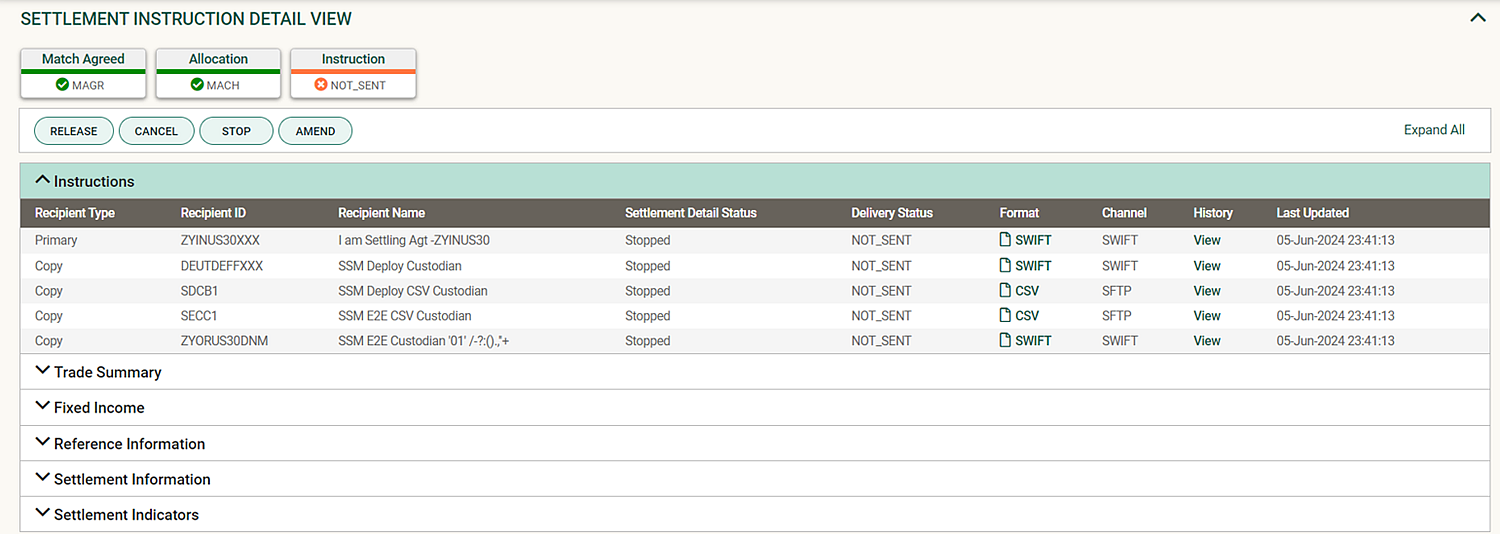Image resolution: width=1500 pixels, height=534 pixels.
Task: Collapse the Instructions section
Action: [42, 181]
